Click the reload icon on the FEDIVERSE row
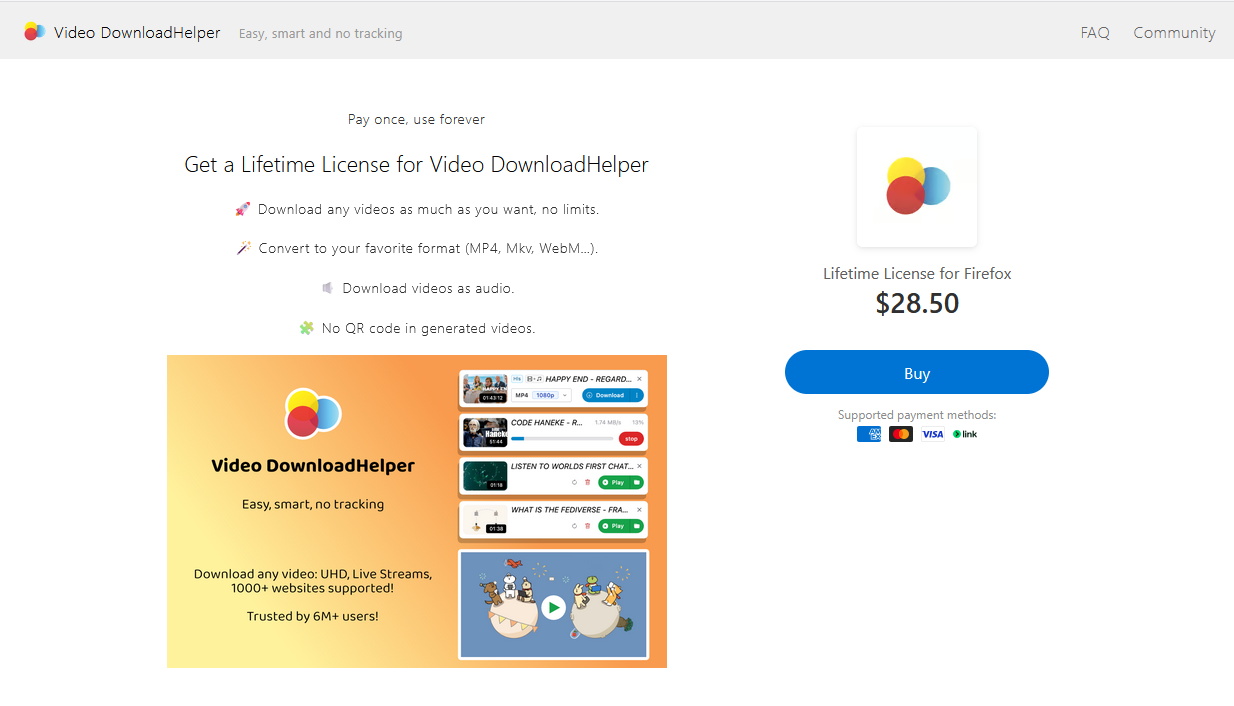 pyautogui.click(x=574, y=526)
